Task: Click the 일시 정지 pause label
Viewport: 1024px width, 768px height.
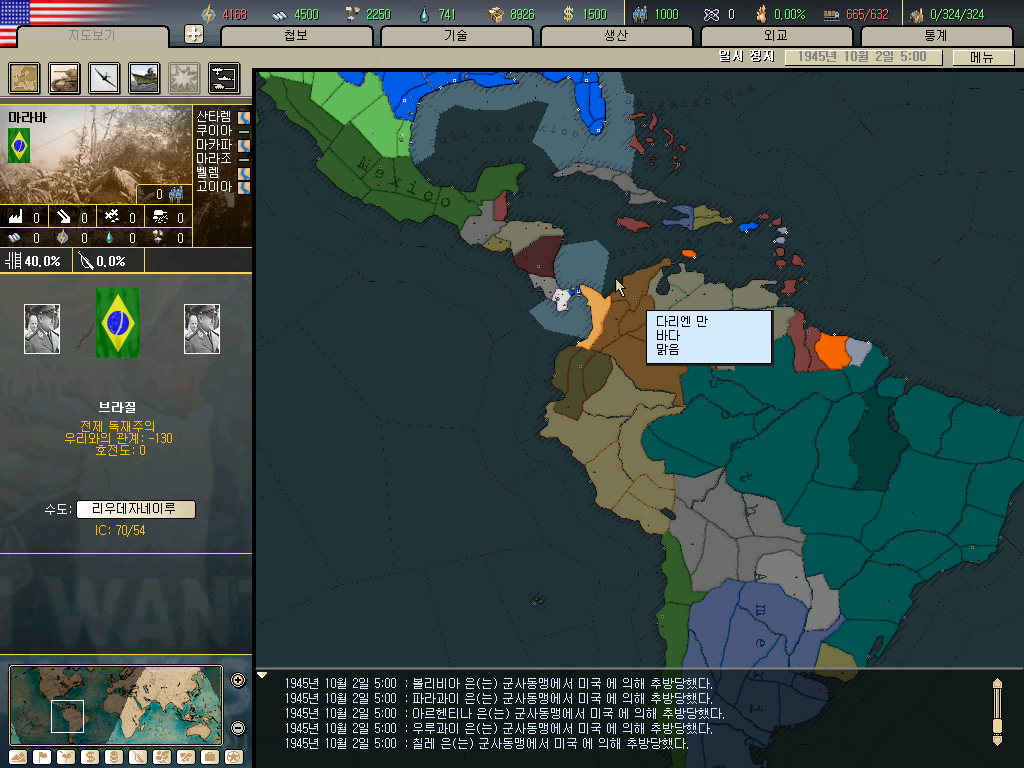Action: click(746, 57)
